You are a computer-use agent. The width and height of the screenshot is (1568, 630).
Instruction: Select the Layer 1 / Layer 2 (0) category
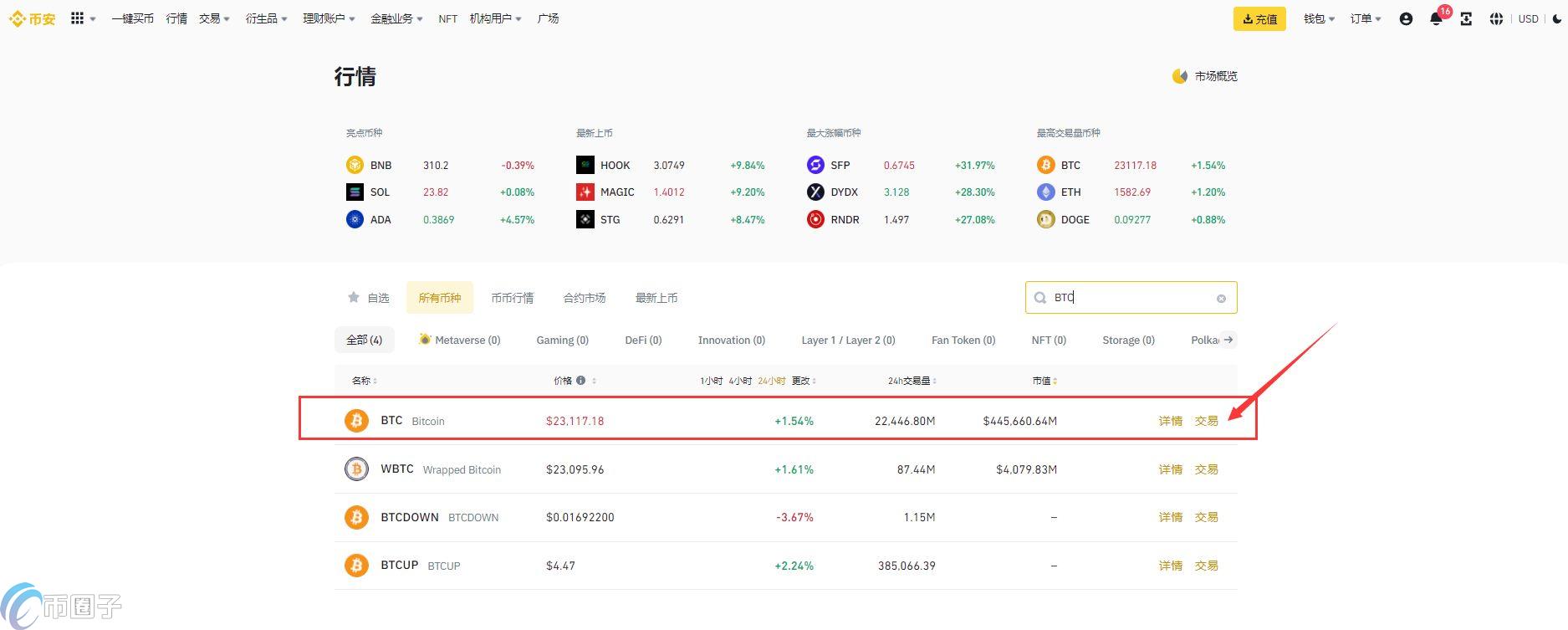(848, 340)
